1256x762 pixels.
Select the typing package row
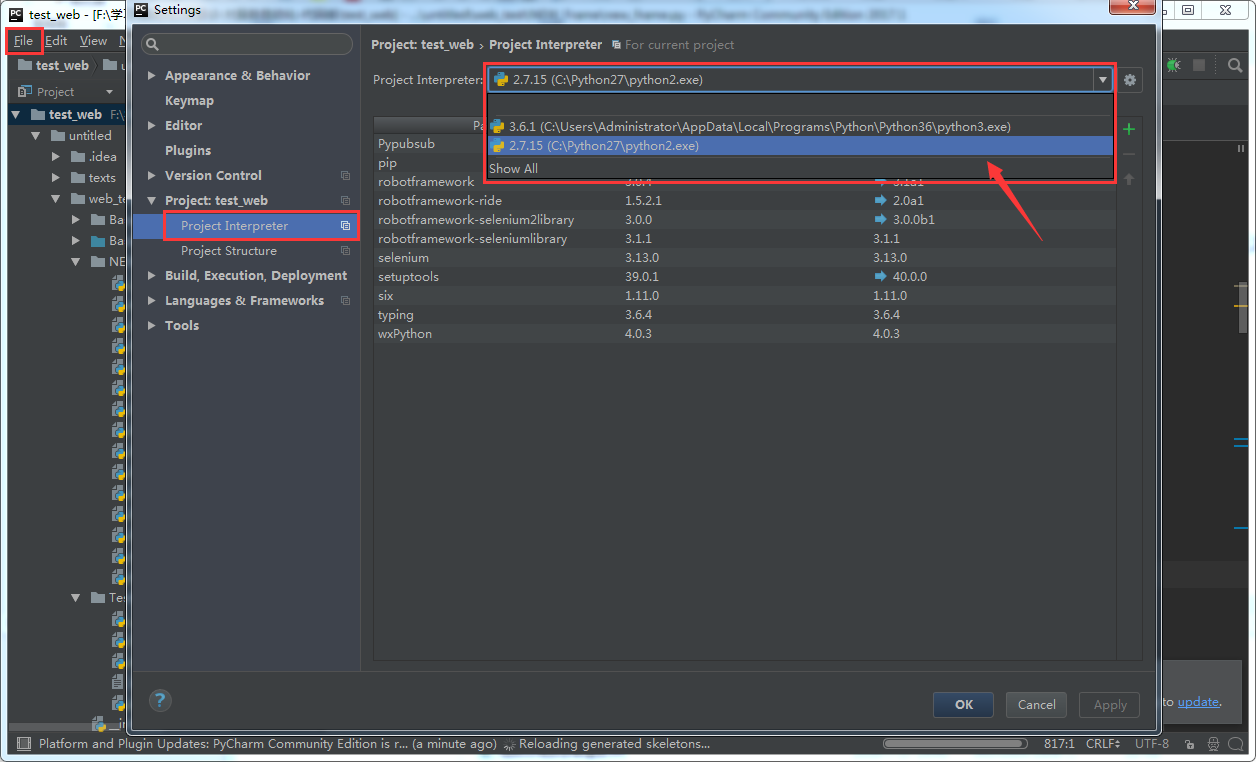[x=745, y=315]
